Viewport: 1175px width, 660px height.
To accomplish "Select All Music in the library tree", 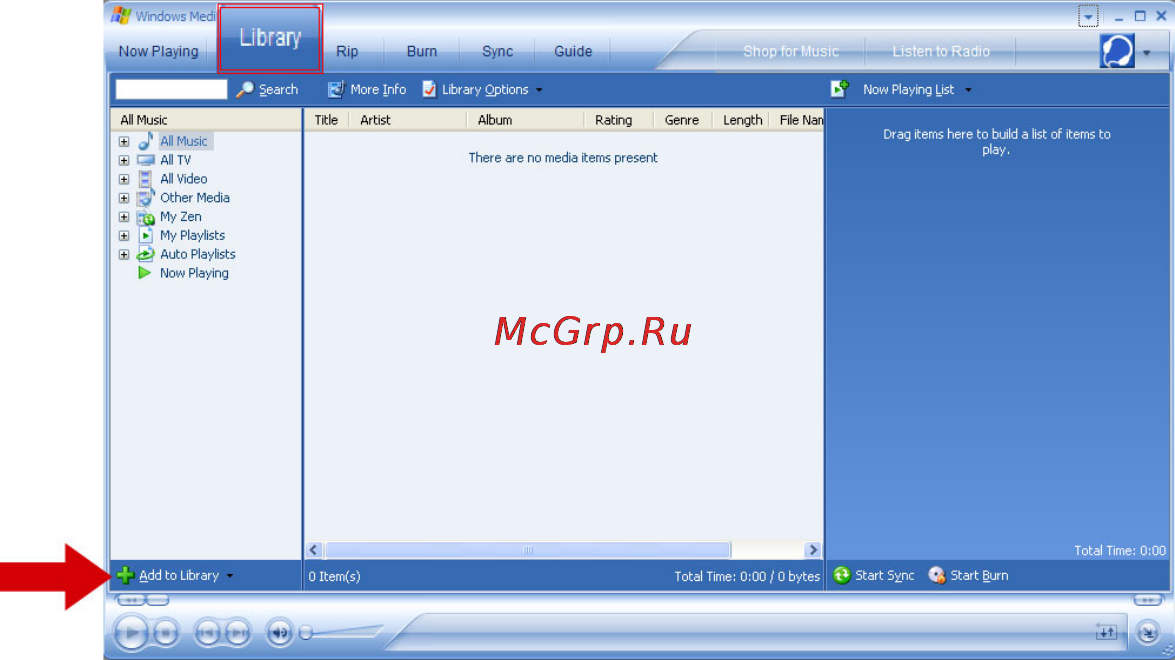I will click(184, 141).
